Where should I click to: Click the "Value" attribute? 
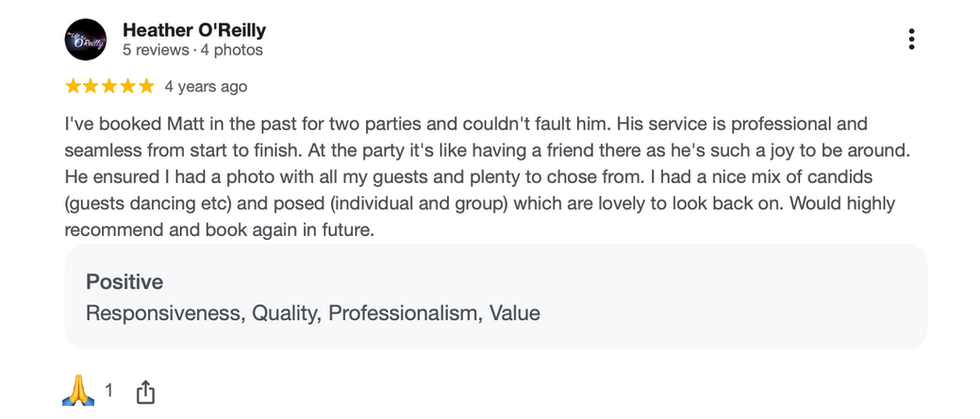pos(514,313)
